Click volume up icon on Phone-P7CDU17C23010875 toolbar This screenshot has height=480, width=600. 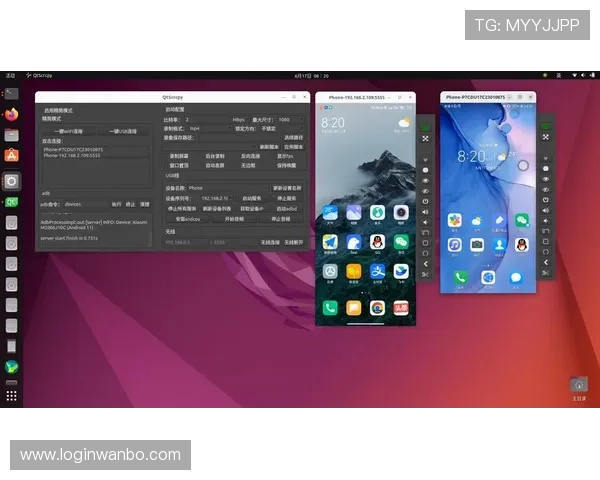(x=546, y=210)
